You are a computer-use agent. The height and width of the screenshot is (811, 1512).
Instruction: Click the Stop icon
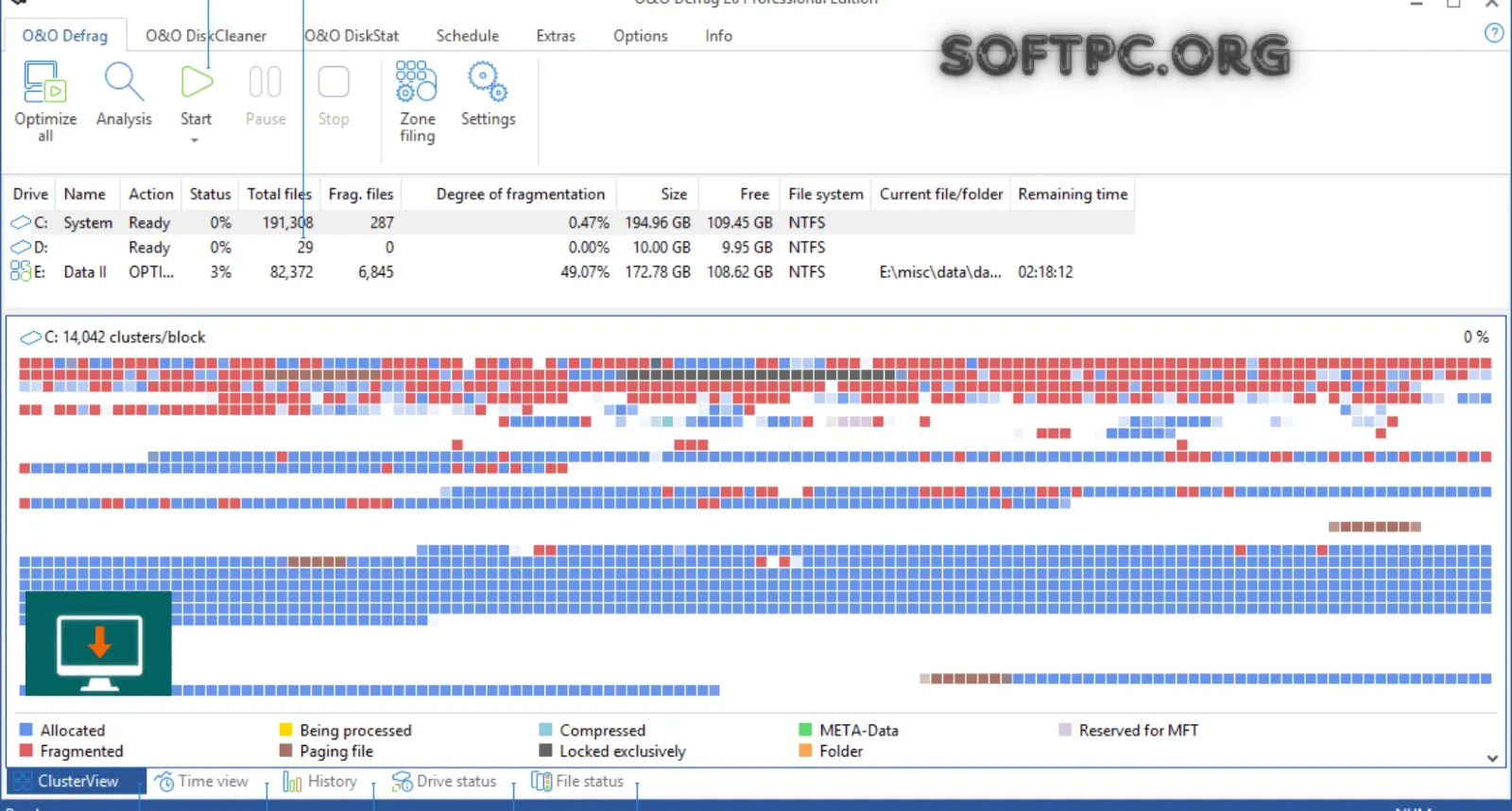(334, 83)
